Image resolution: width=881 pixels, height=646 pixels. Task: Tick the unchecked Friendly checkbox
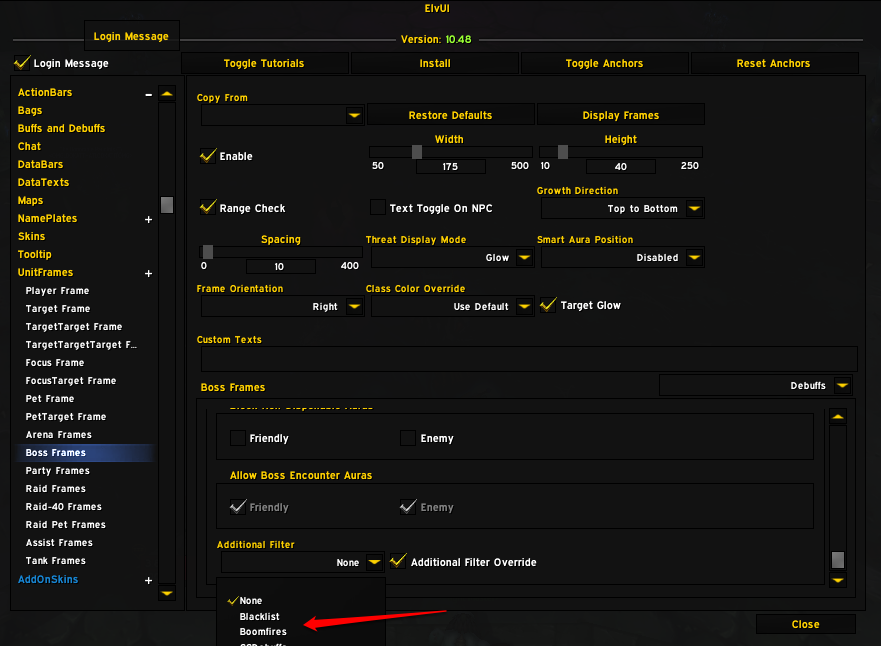pyautogui.click(x=238, y=438)
